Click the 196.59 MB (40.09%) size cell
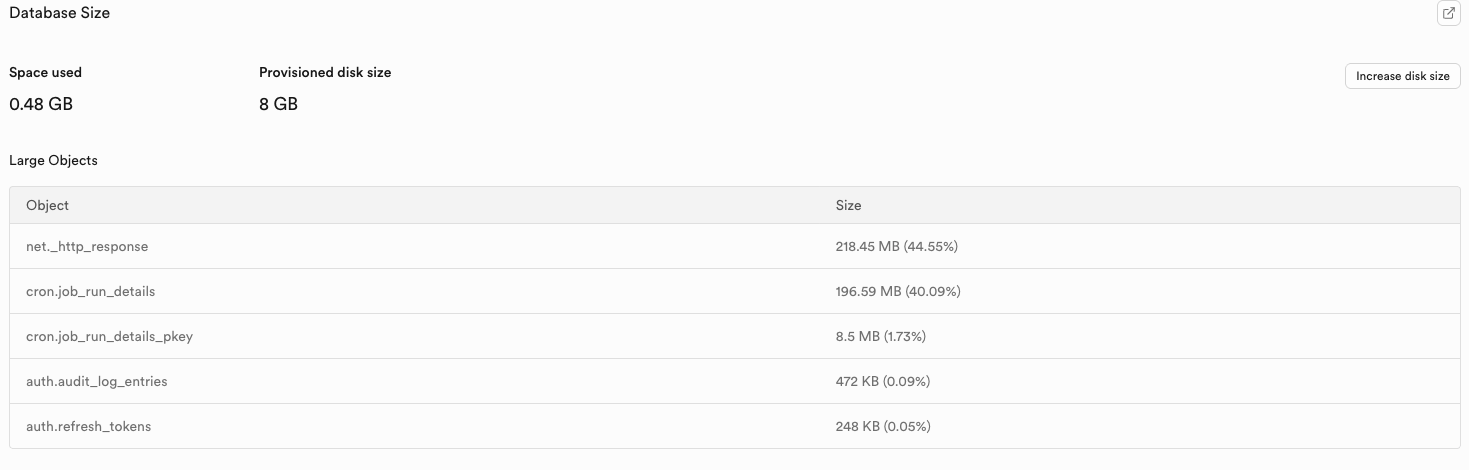Image resolution: width=1469 pixels, height=470 pixels. [898, 291]
